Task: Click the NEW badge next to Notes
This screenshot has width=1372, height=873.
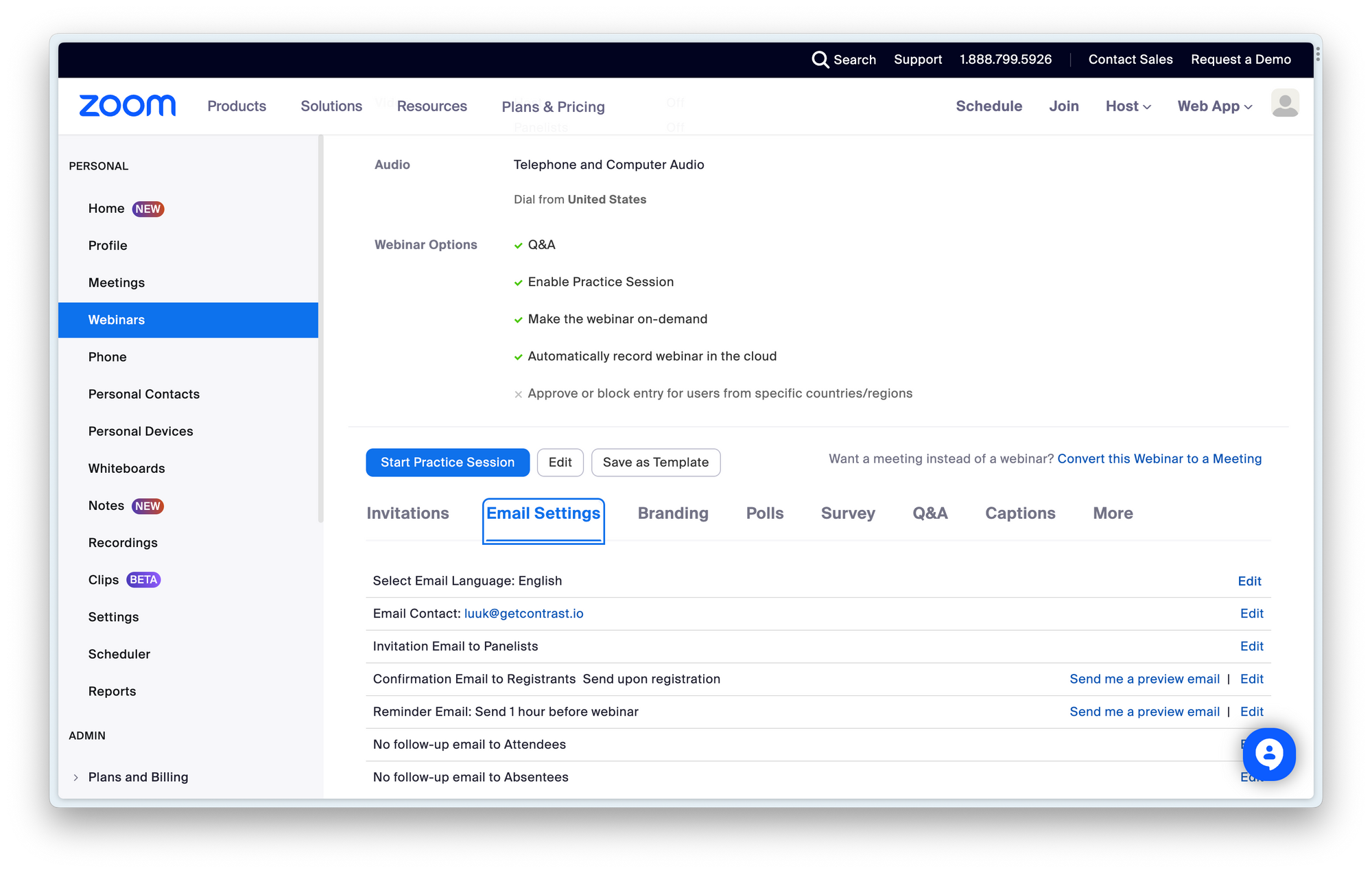Action: (x=147, y=506)
